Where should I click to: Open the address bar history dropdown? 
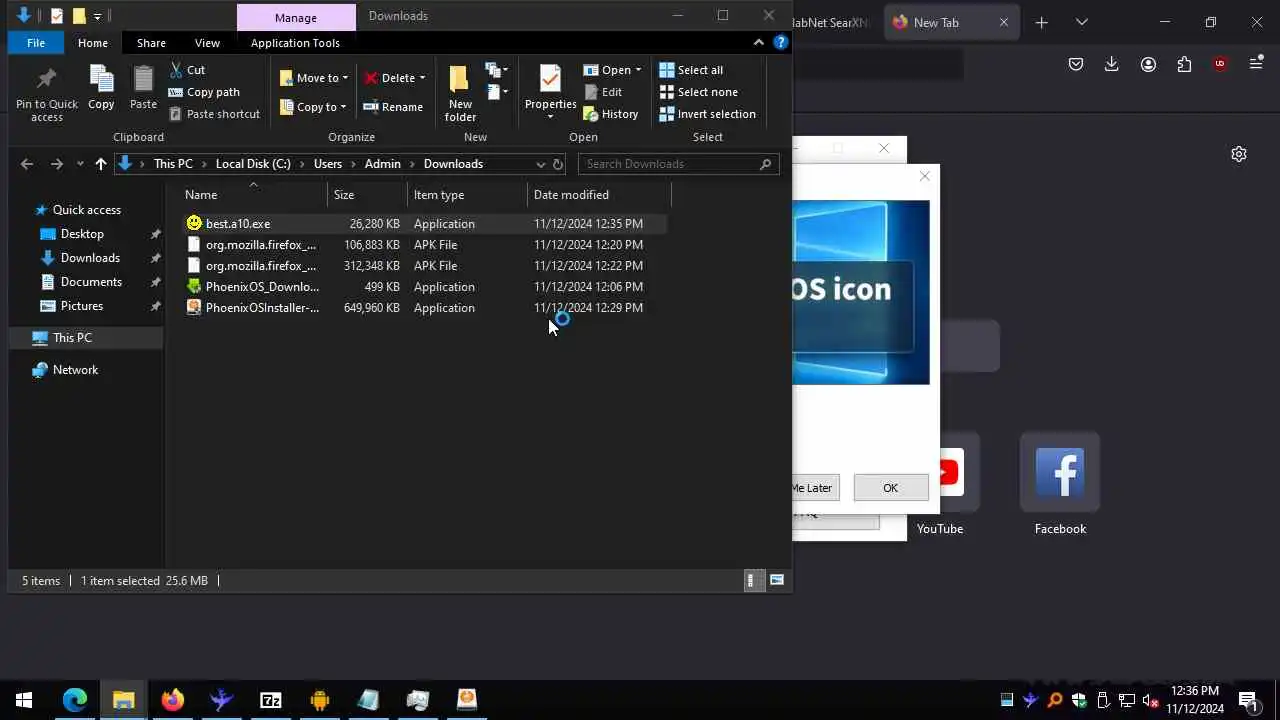(x=541, y=164)
